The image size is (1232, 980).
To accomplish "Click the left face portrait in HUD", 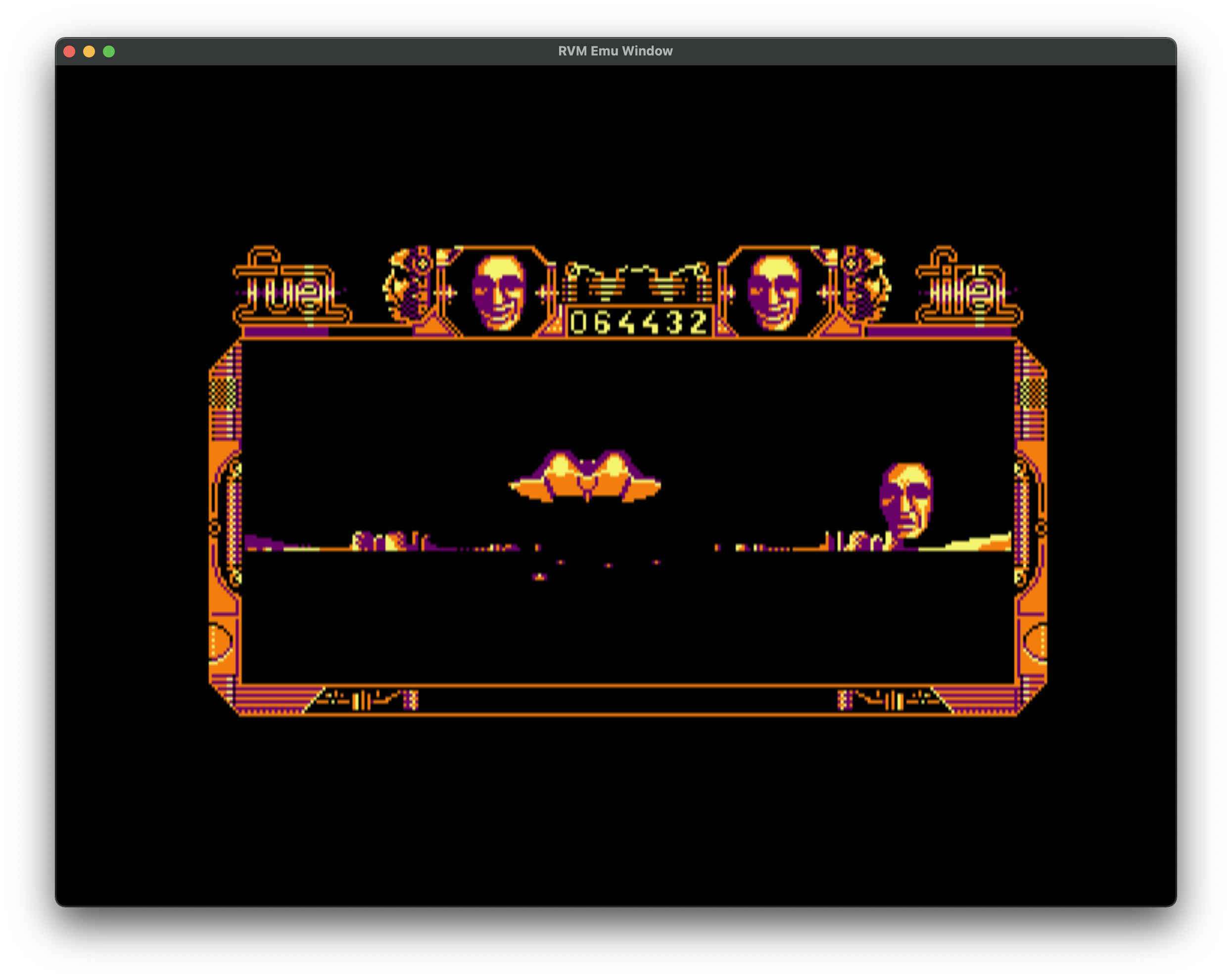I will point(498,292).
